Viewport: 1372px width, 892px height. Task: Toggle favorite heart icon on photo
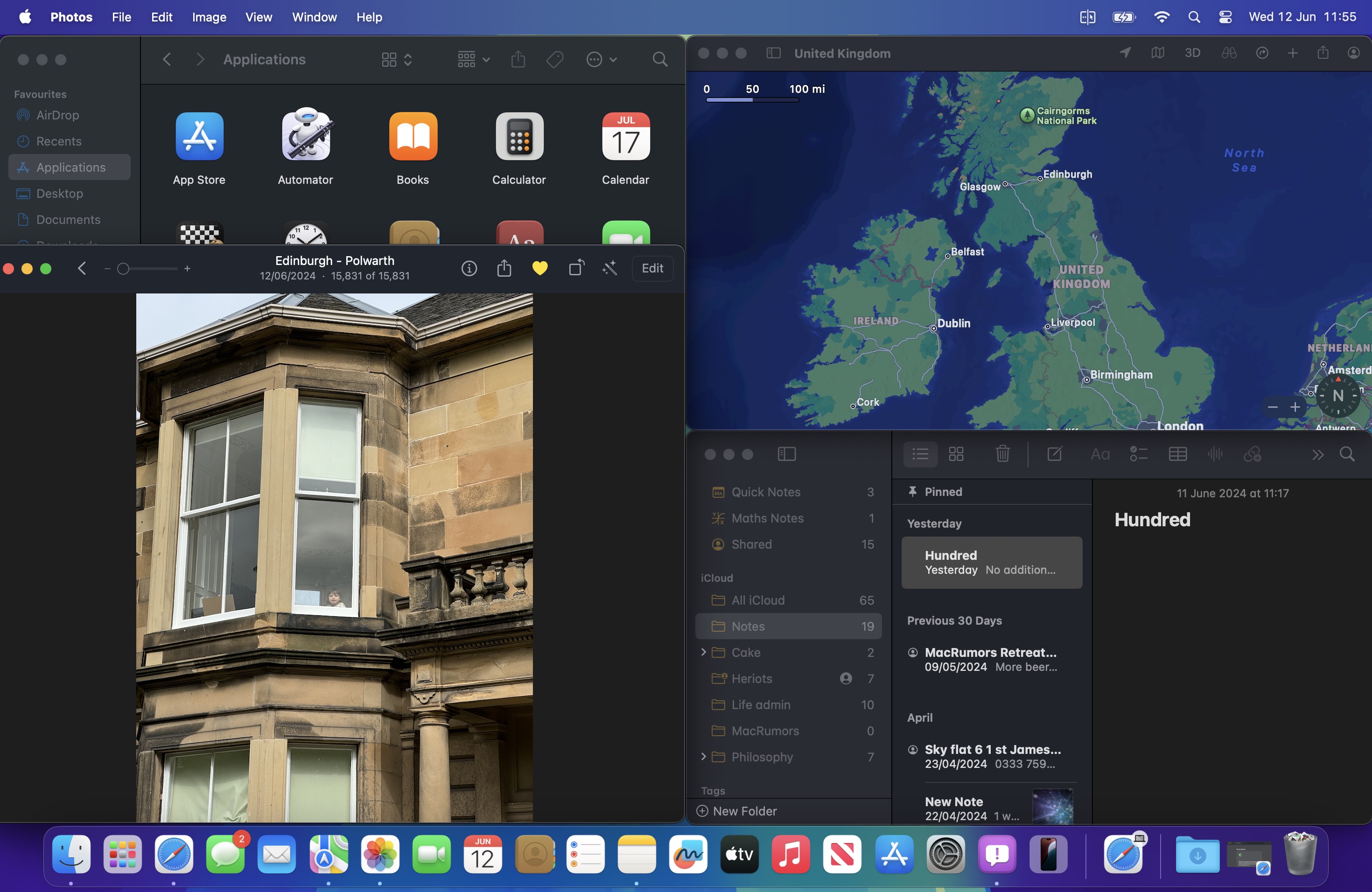tap(540, 268)
